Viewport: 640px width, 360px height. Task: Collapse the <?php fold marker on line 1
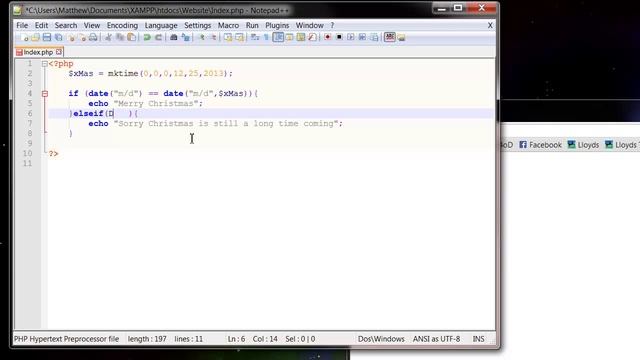[x=44, y=64]
